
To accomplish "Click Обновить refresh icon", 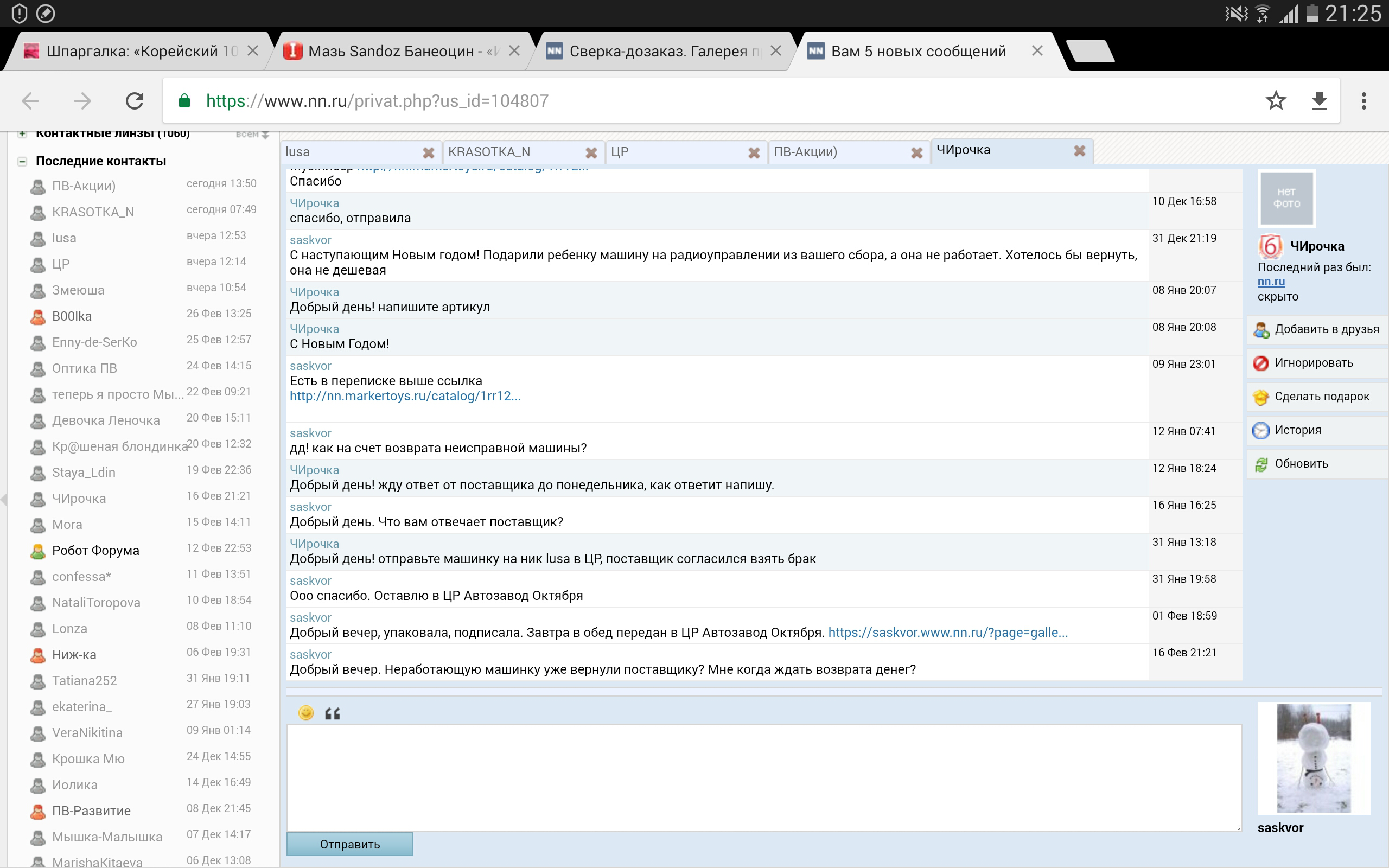I will click(1260, 464).
